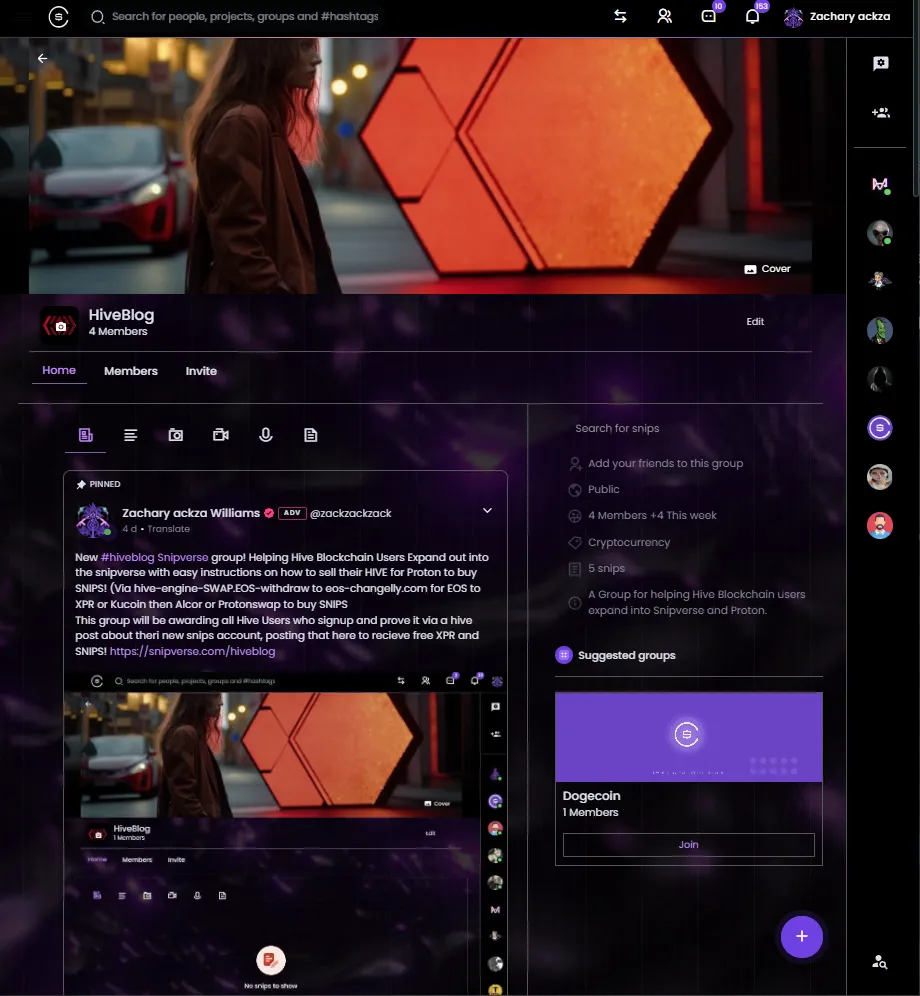The image size is (920, 996).
Task: Open Zachary ackza Williams author name link
Action: [x=191, y=513]
